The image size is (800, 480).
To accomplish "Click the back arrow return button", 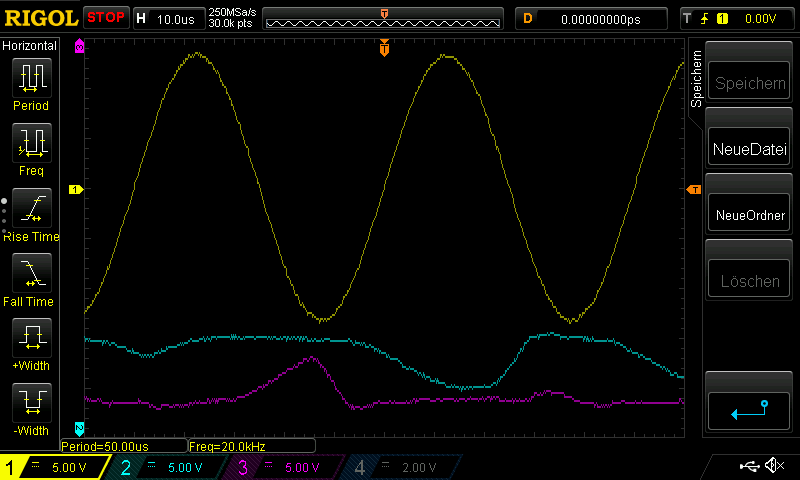I will [x=749, y=410].
